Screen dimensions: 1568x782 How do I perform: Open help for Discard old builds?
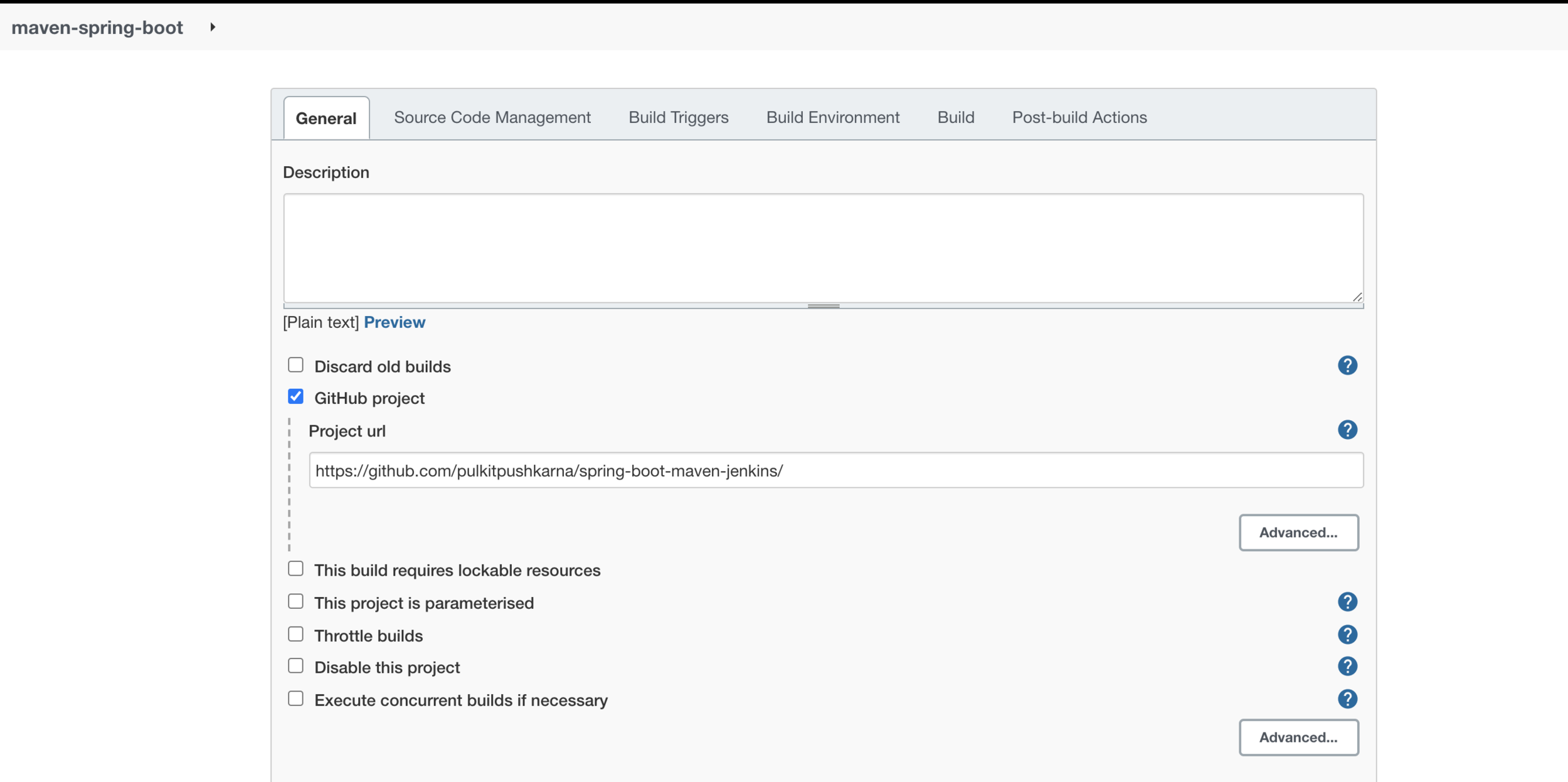[1347, 366]
